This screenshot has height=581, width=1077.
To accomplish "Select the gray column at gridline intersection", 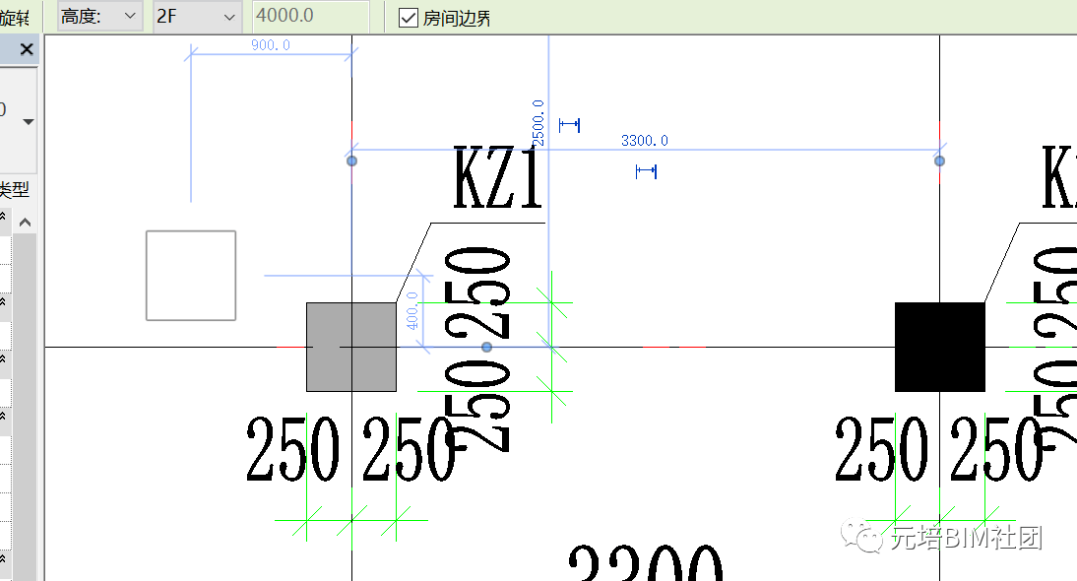I will [x=351, y=347].
